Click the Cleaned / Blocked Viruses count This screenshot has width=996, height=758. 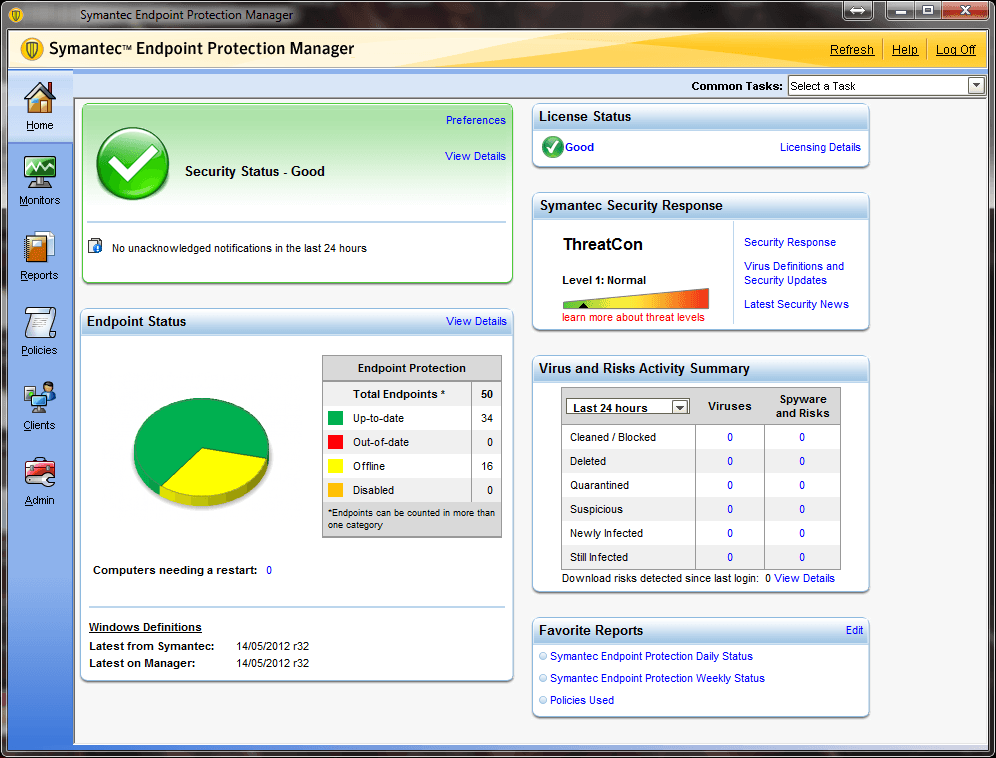click(730, 437)
